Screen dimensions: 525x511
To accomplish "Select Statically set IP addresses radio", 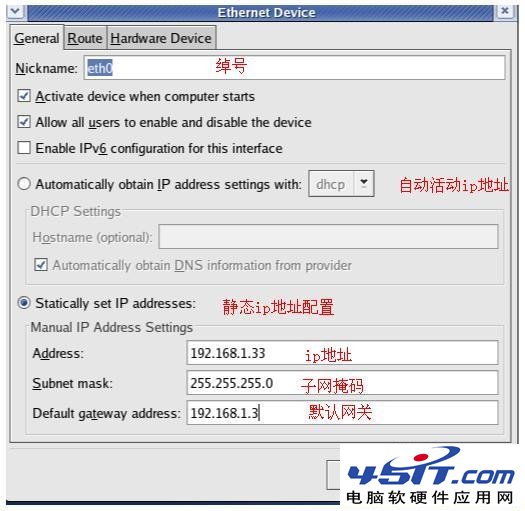I will click(24, 303).
